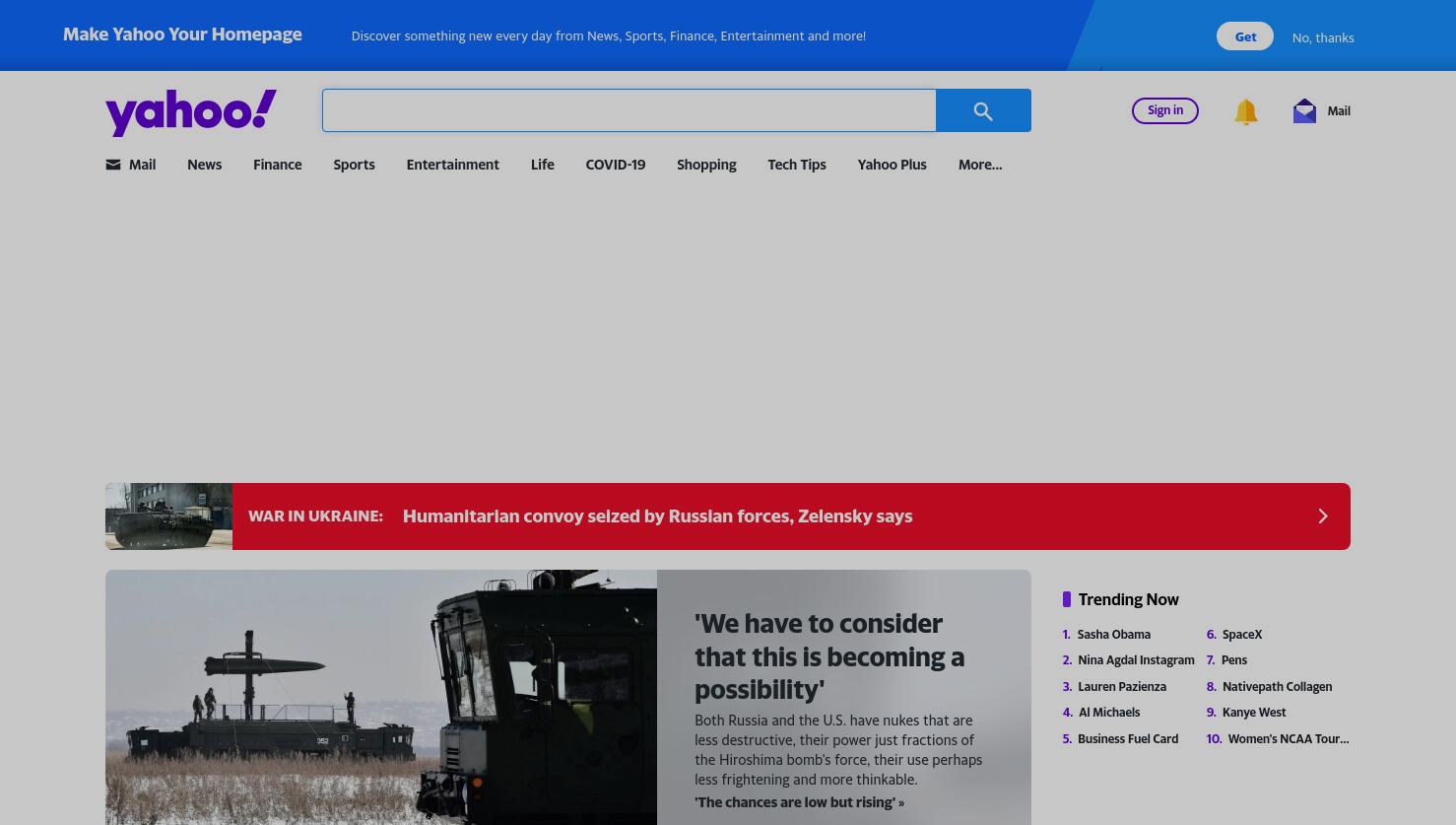Open the Life section
The image size is (1456, 825).
(x=542, y=165)
